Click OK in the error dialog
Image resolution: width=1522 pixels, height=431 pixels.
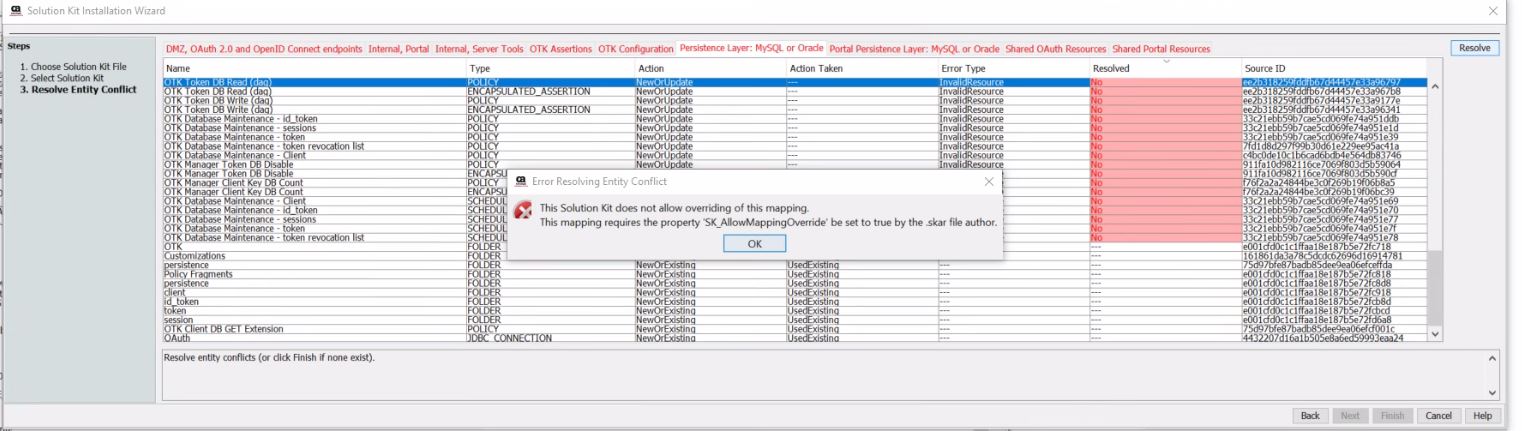point(754,243)
